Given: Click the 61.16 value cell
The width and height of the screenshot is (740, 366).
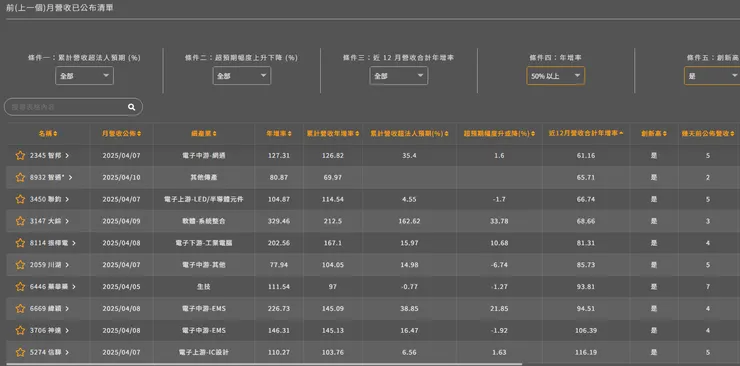Looking at the screenshot, I should [x=586, y=156].
